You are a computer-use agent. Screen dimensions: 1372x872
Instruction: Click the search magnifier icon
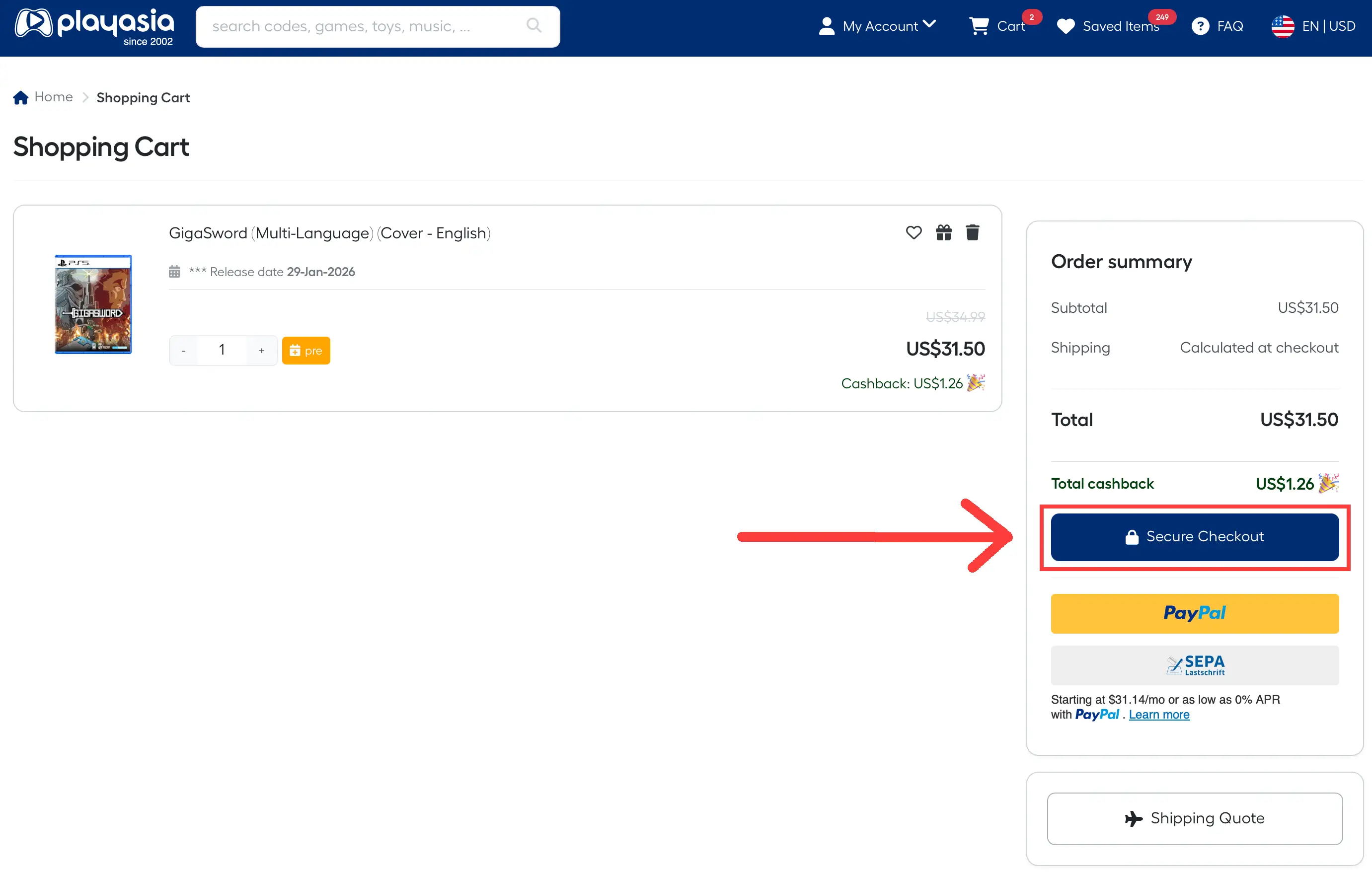[x=534, y=26]
